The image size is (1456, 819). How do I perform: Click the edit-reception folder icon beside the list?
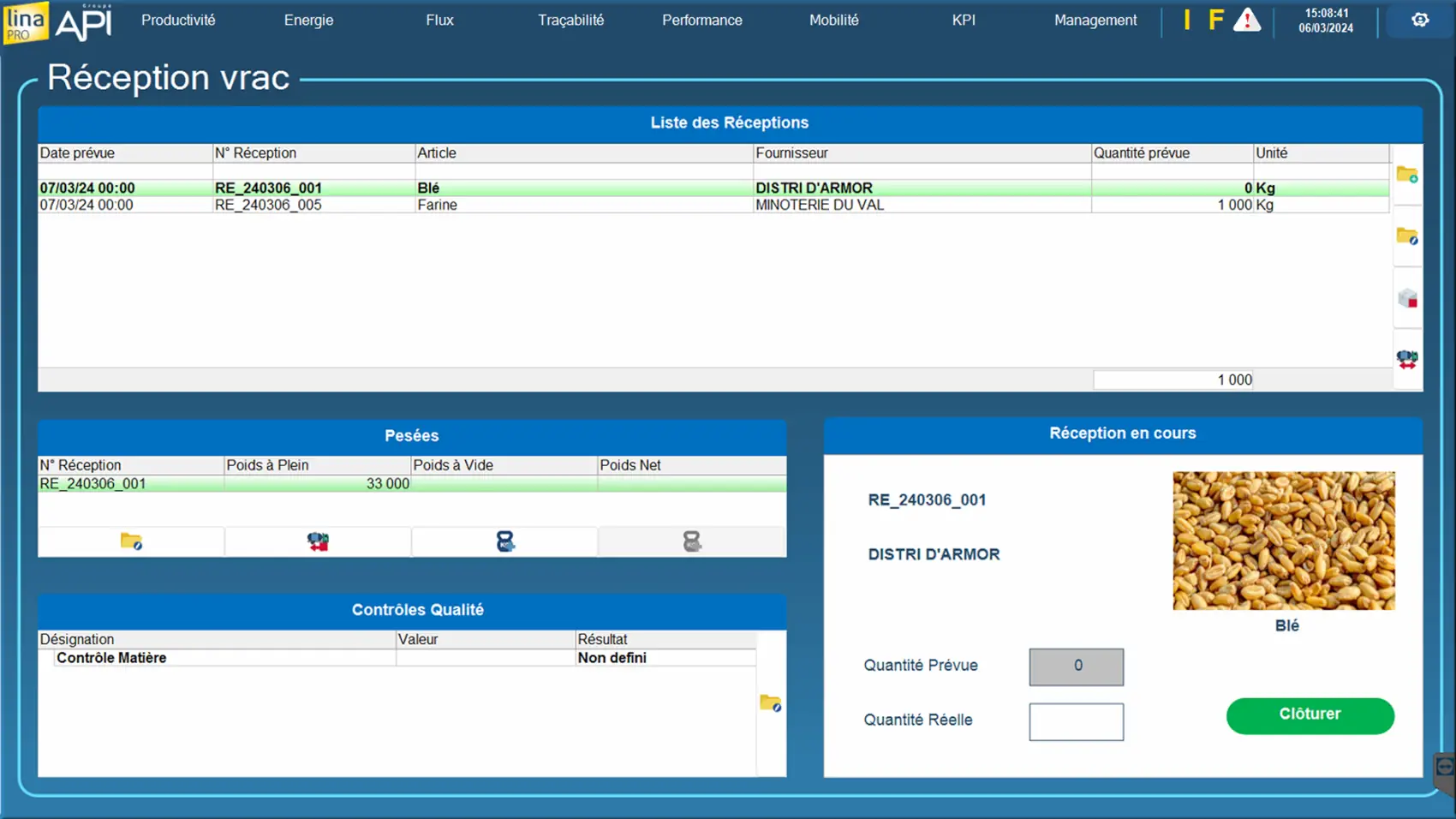click(1406, 236)
